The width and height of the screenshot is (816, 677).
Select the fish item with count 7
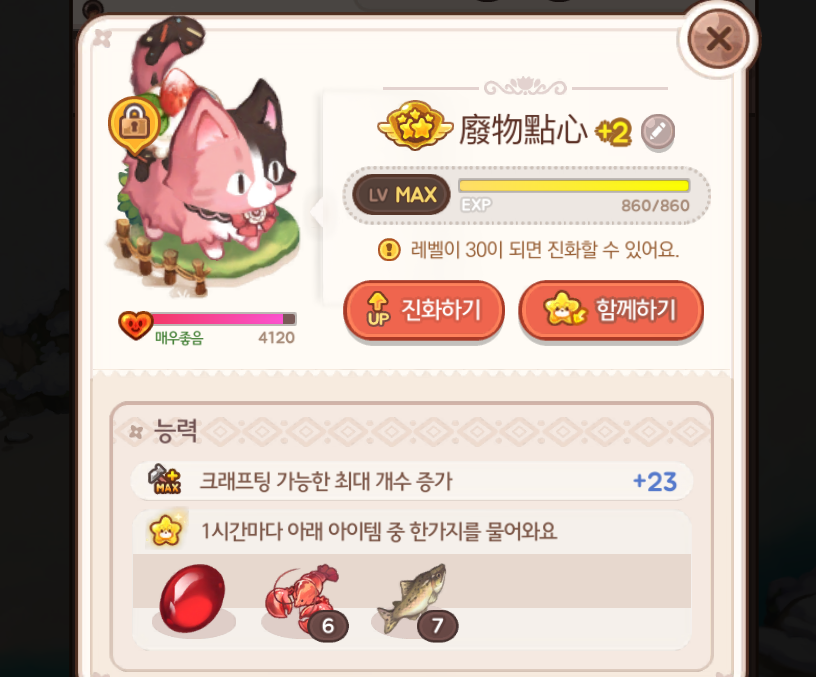coord(415,601)
